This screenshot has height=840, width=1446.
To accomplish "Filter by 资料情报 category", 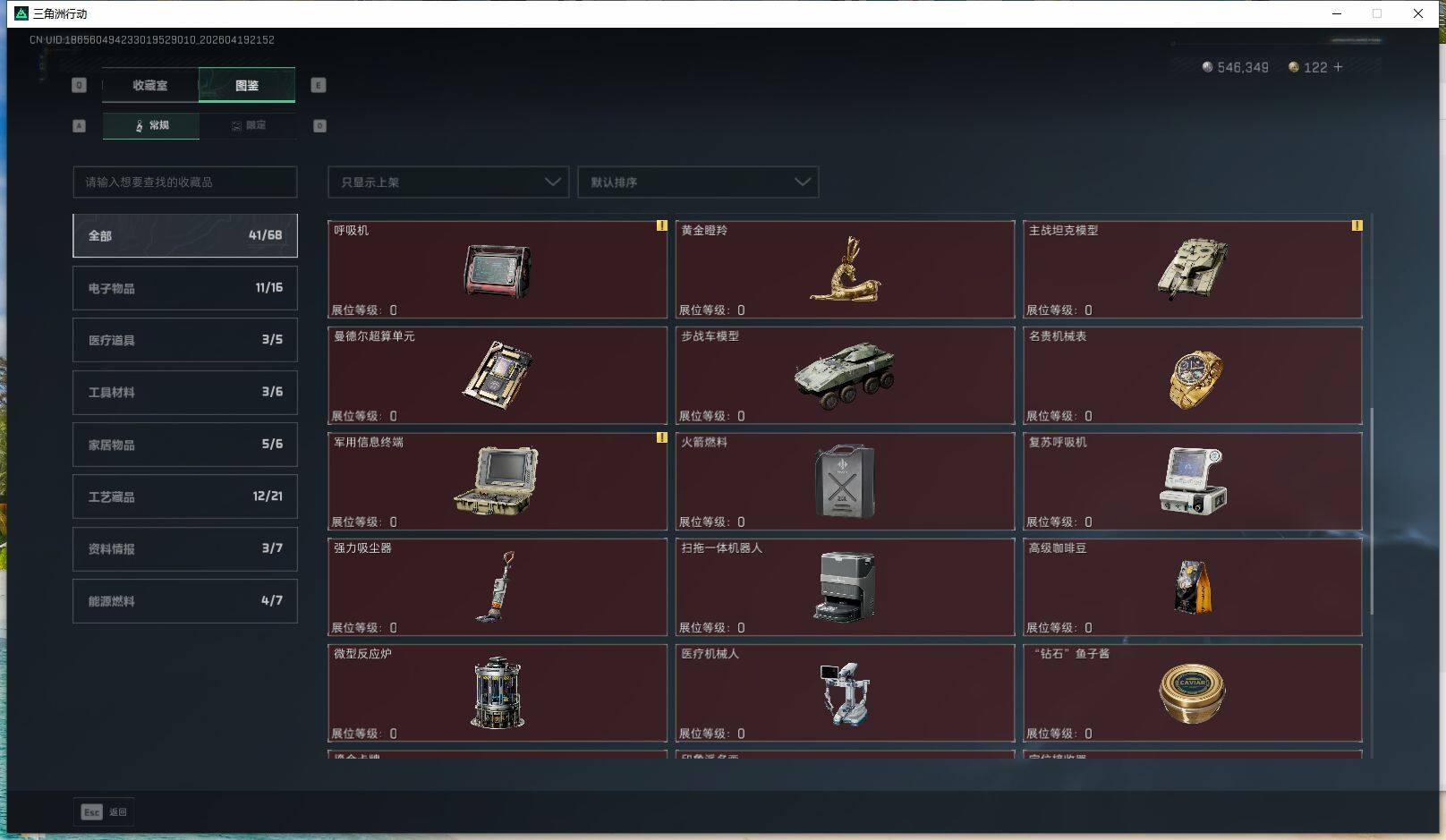I will [x=185, y=549].
